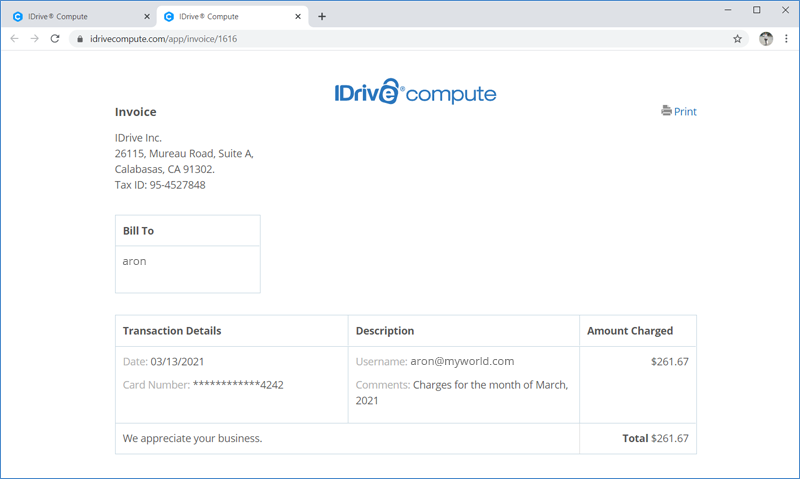Open a new tab with plus button
The height and width of the screenshot is (479, 800).
[x=322, y=16]
